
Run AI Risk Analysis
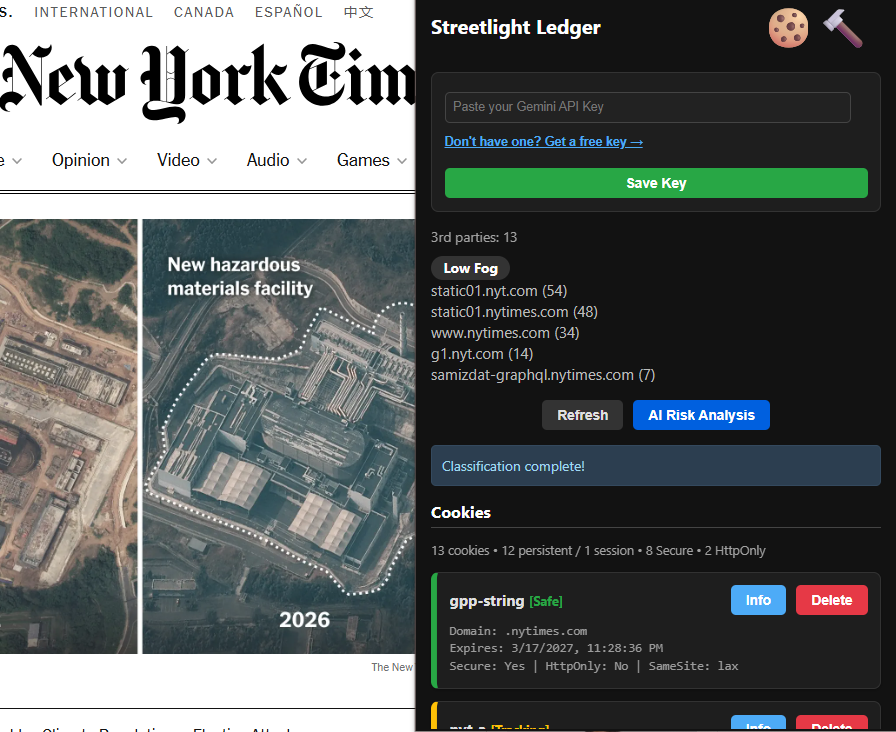(x=701, y=415)
